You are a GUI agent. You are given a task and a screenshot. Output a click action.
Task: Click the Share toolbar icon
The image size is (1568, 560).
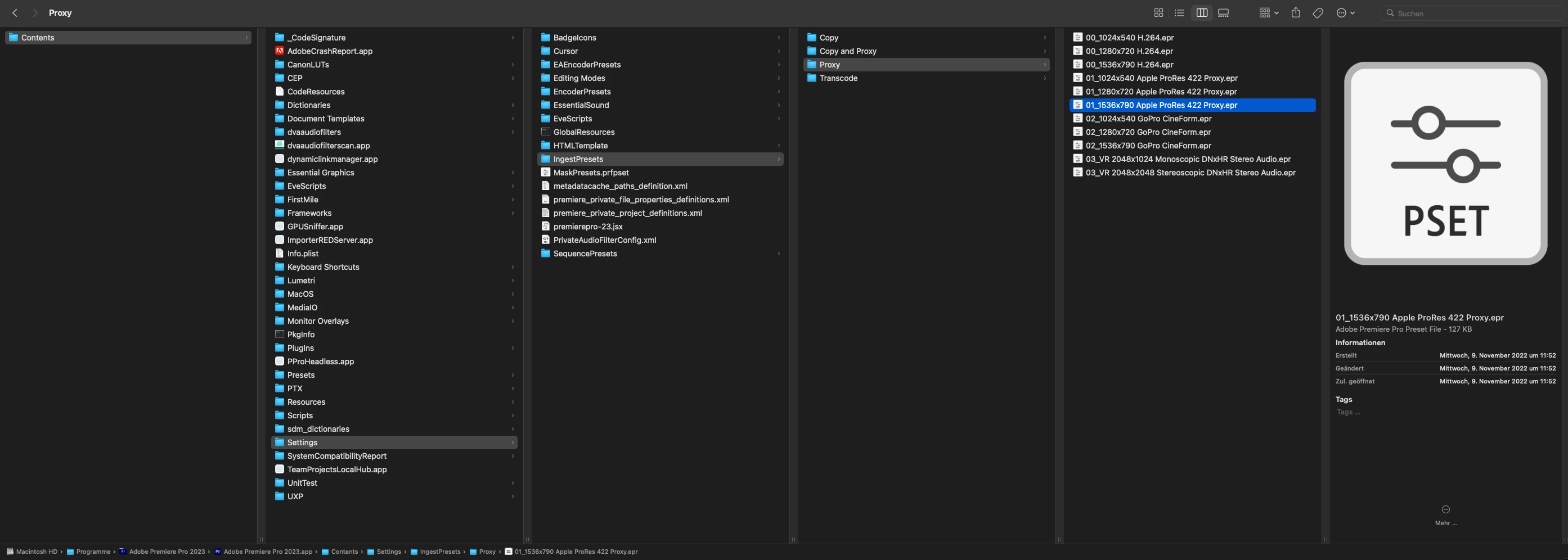tap(1296, 13)
